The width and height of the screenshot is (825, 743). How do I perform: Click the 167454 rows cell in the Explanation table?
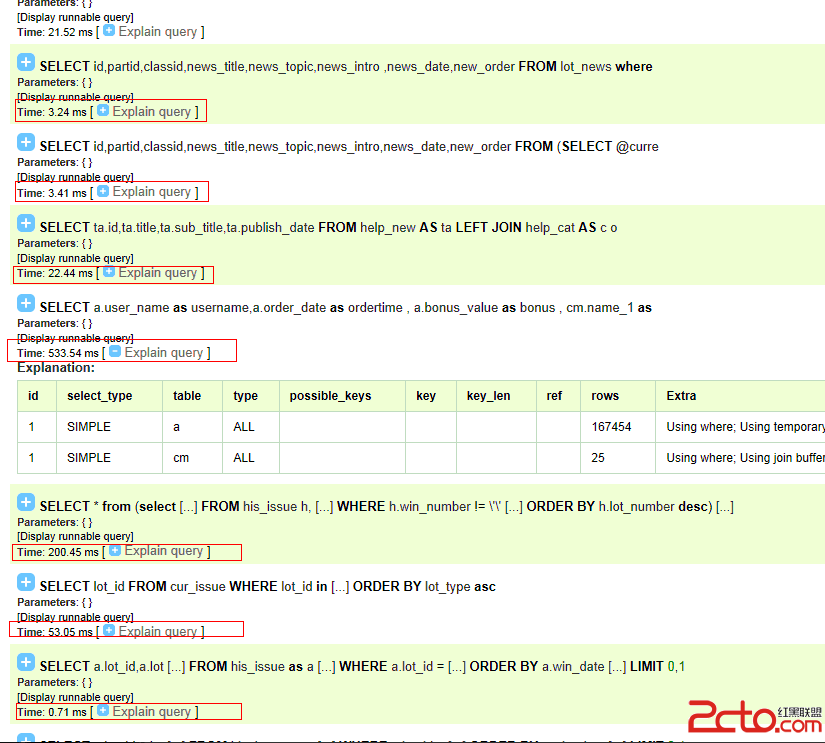click(x=611, y=427)
